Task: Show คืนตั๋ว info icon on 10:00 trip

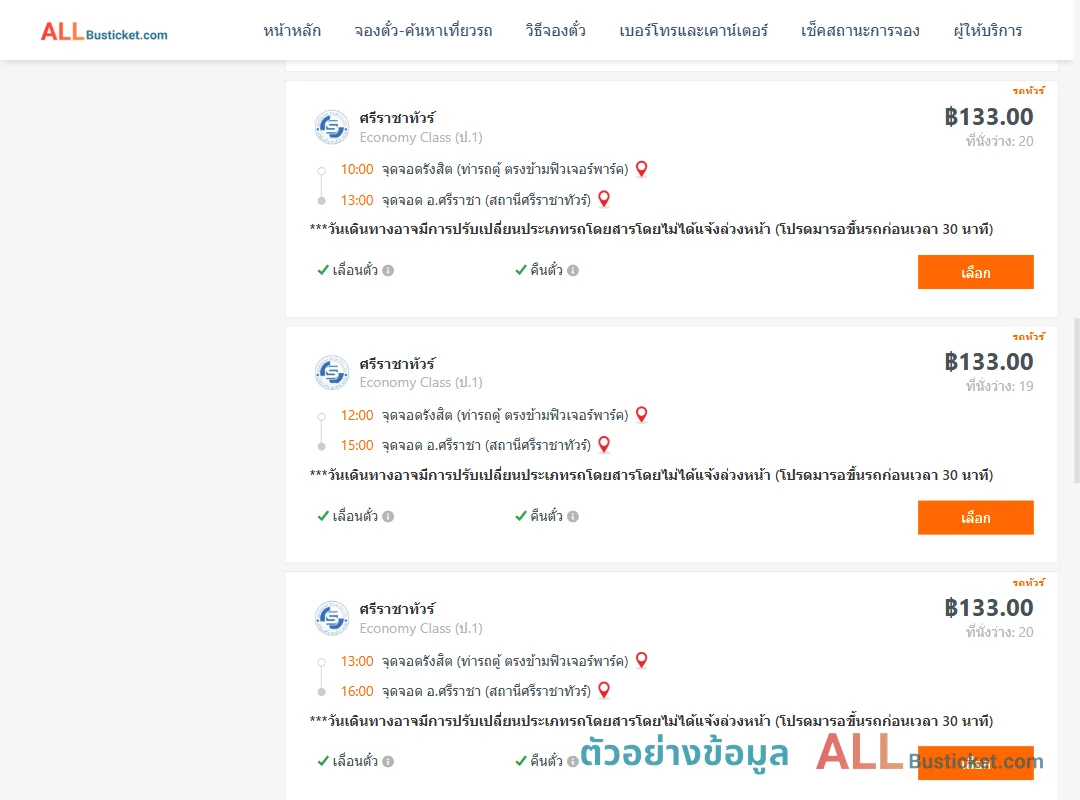Action: pos(573,271)
